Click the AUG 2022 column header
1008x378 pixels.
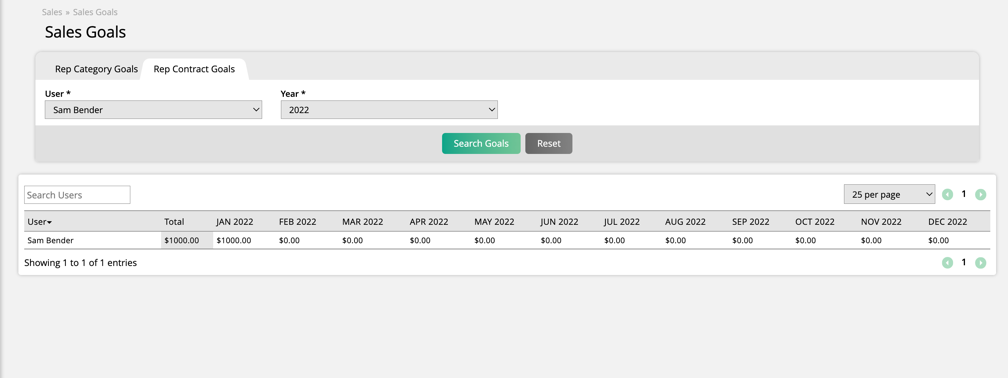click(685, 222)
